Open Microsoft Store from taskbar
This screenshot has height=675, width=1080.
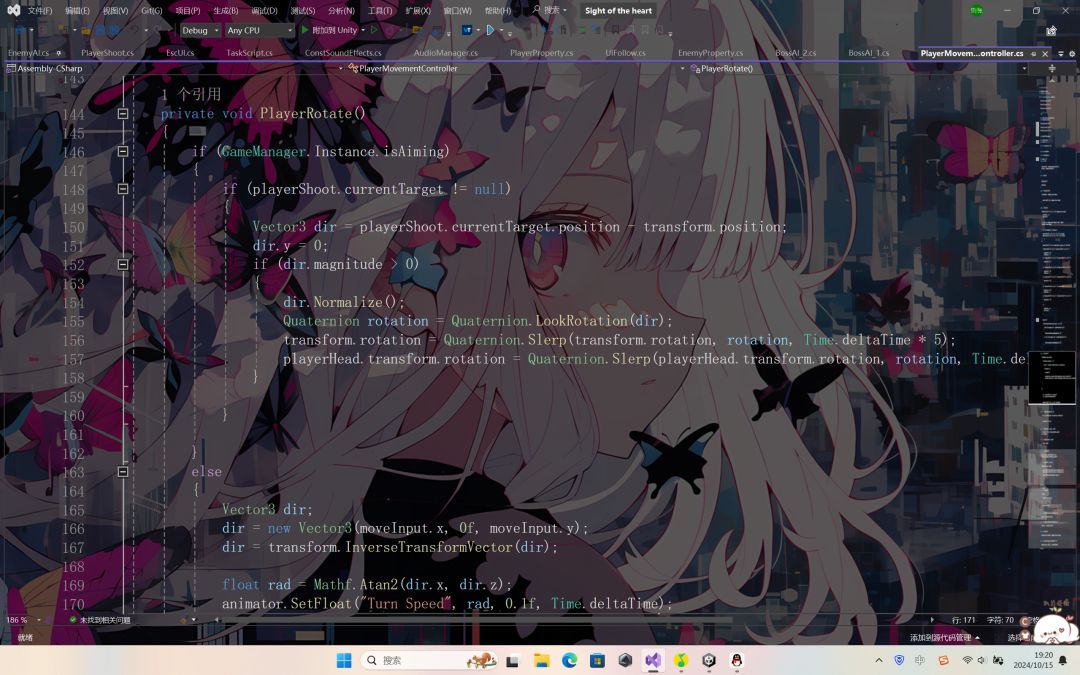(x=597, y=660)
